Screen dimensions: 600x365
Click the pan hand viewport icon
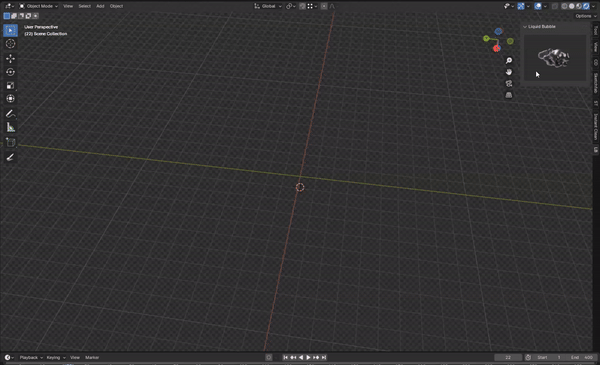pyautogui.click(x=509, y=72)
